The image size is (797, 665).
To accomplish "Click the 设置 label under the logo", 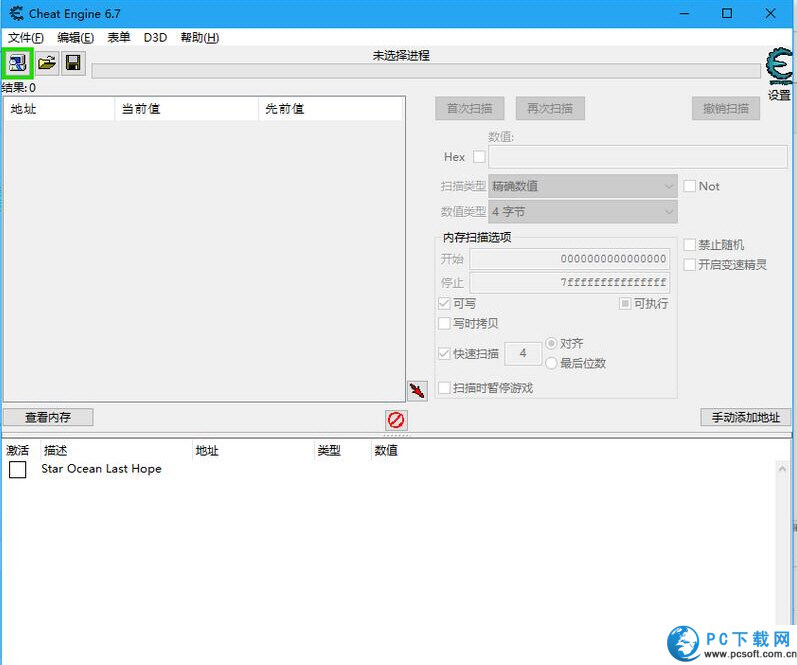I will coord(779,95).
